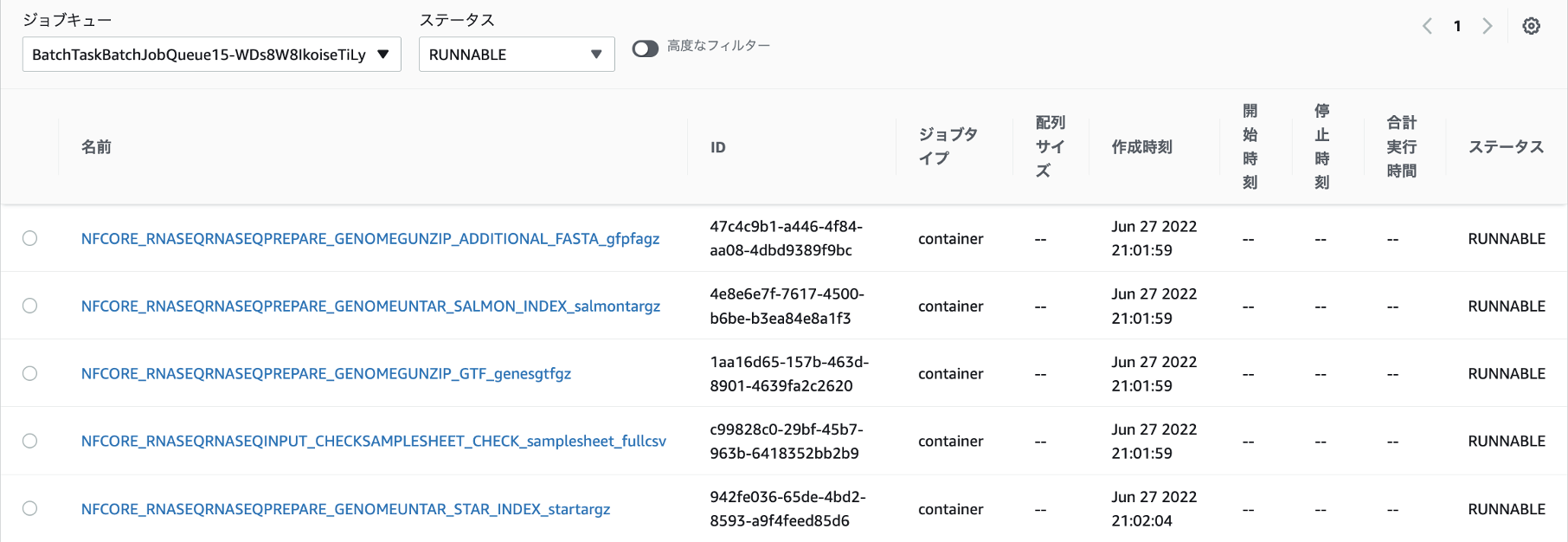Select radio for SAMPLESHEET_CHECK_samplesheet_fullcsv job
This screenshot has width=1568, height=542.
pyautogui.click(x=30, y=441)
